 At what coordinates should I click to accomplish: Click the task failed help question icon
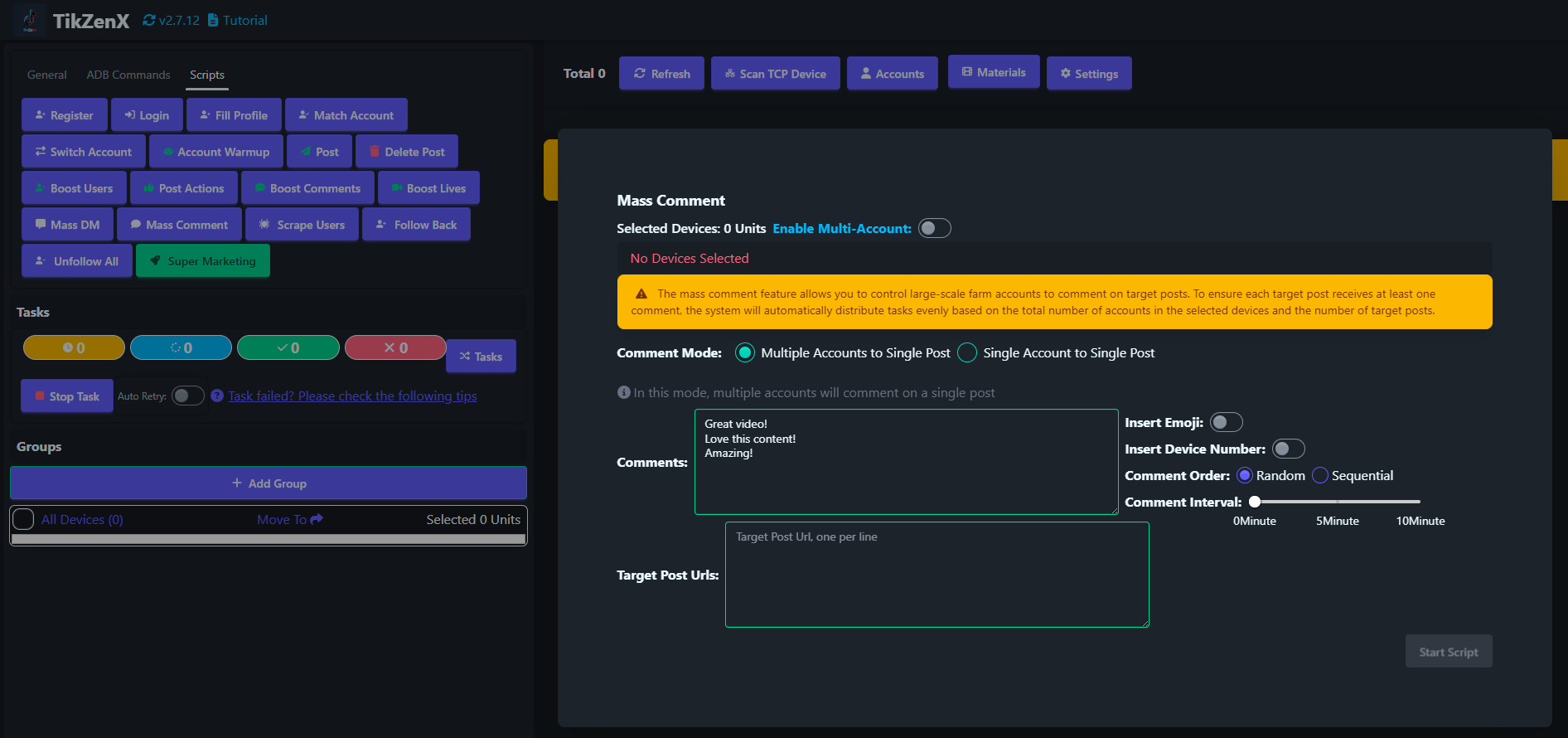tap(217, 396)
